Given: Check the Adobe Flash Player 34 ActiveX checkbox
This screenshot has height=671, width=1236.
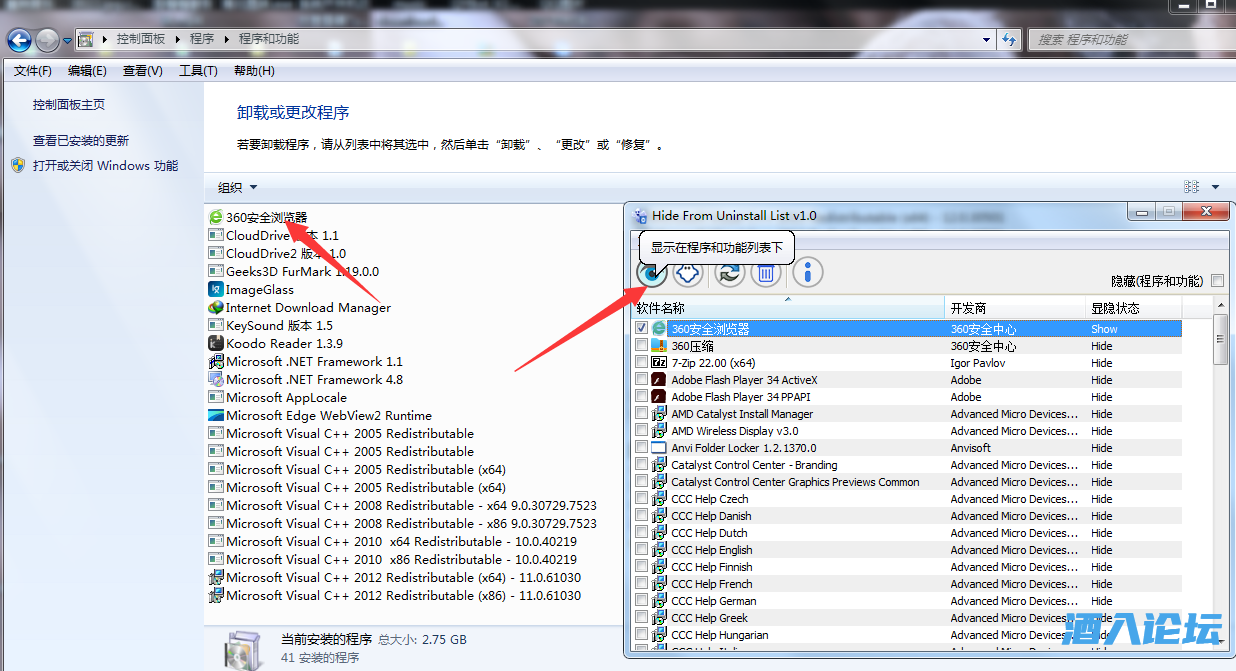Looking at the screenshot, I should pyautogui.click(x=641, y=379).
